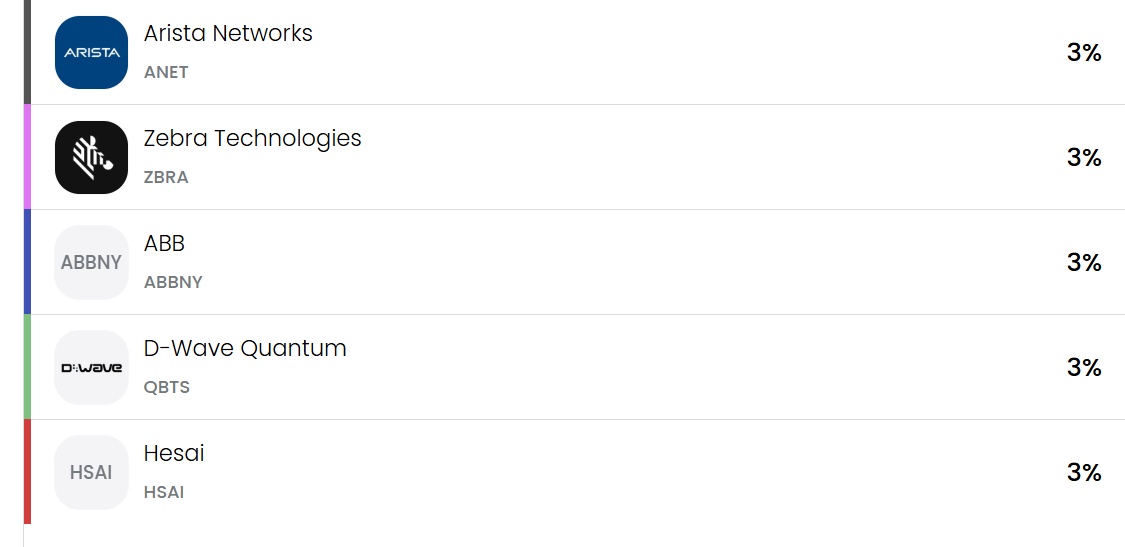Viewport: 1125px width, 547px height.
Task: Click the D-Wave logo icon
Action: 91,368
